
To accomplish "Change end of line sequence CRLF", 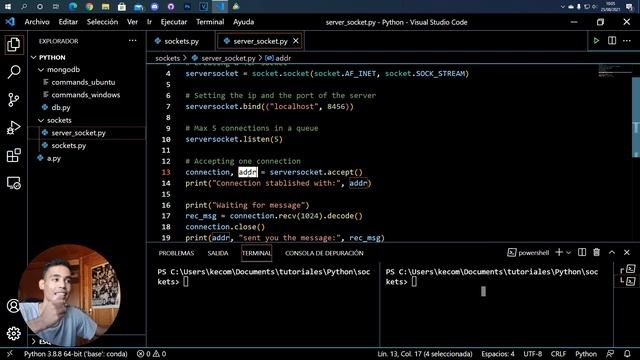I will (x=558, y=354).
